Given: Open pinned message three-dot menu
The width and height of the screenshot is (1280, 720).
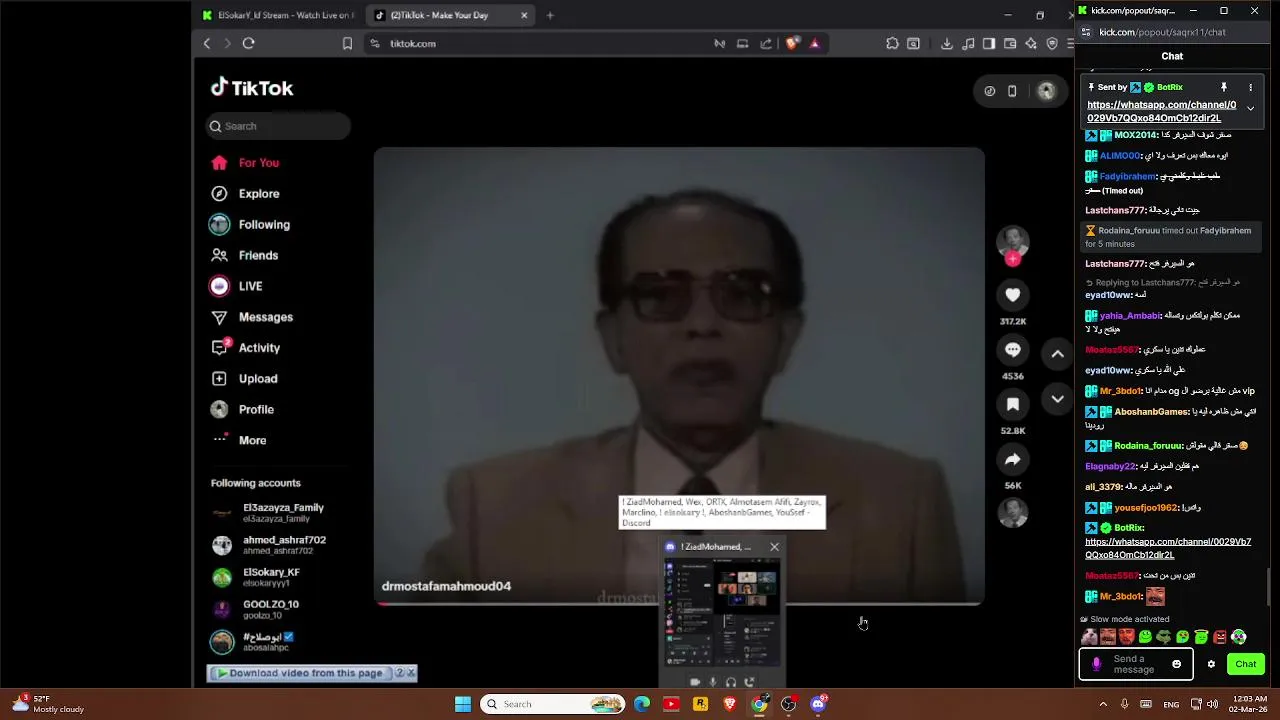Looking at the screenshot, I should (x=1250, y=87).
